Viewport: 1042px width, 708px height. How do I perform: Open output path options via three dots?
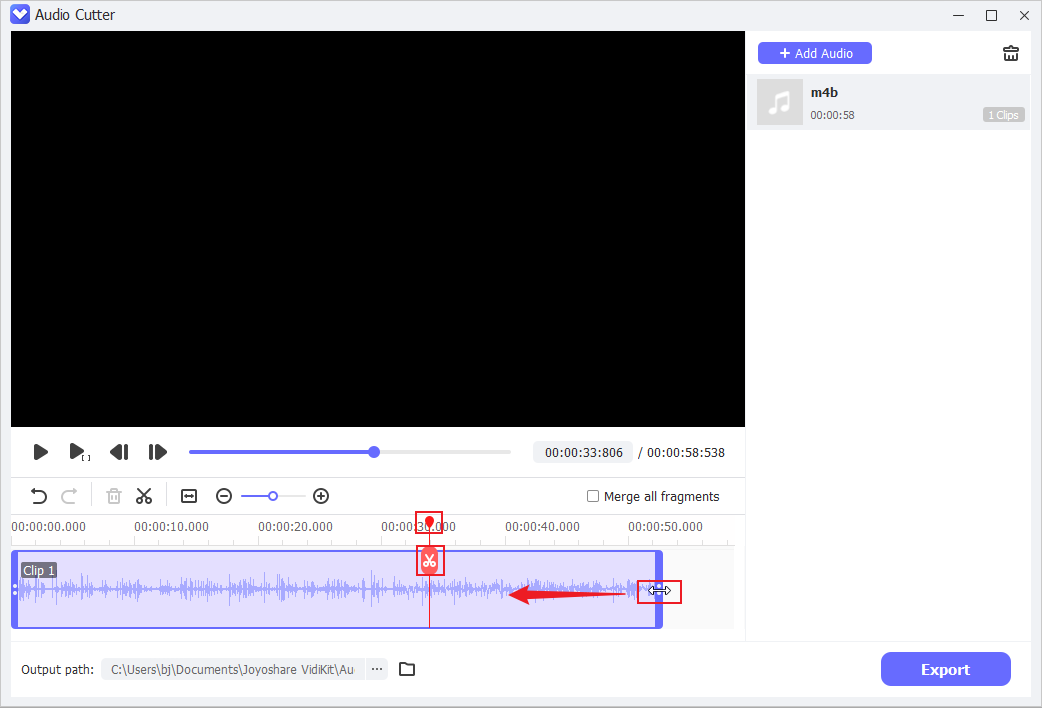377,669
